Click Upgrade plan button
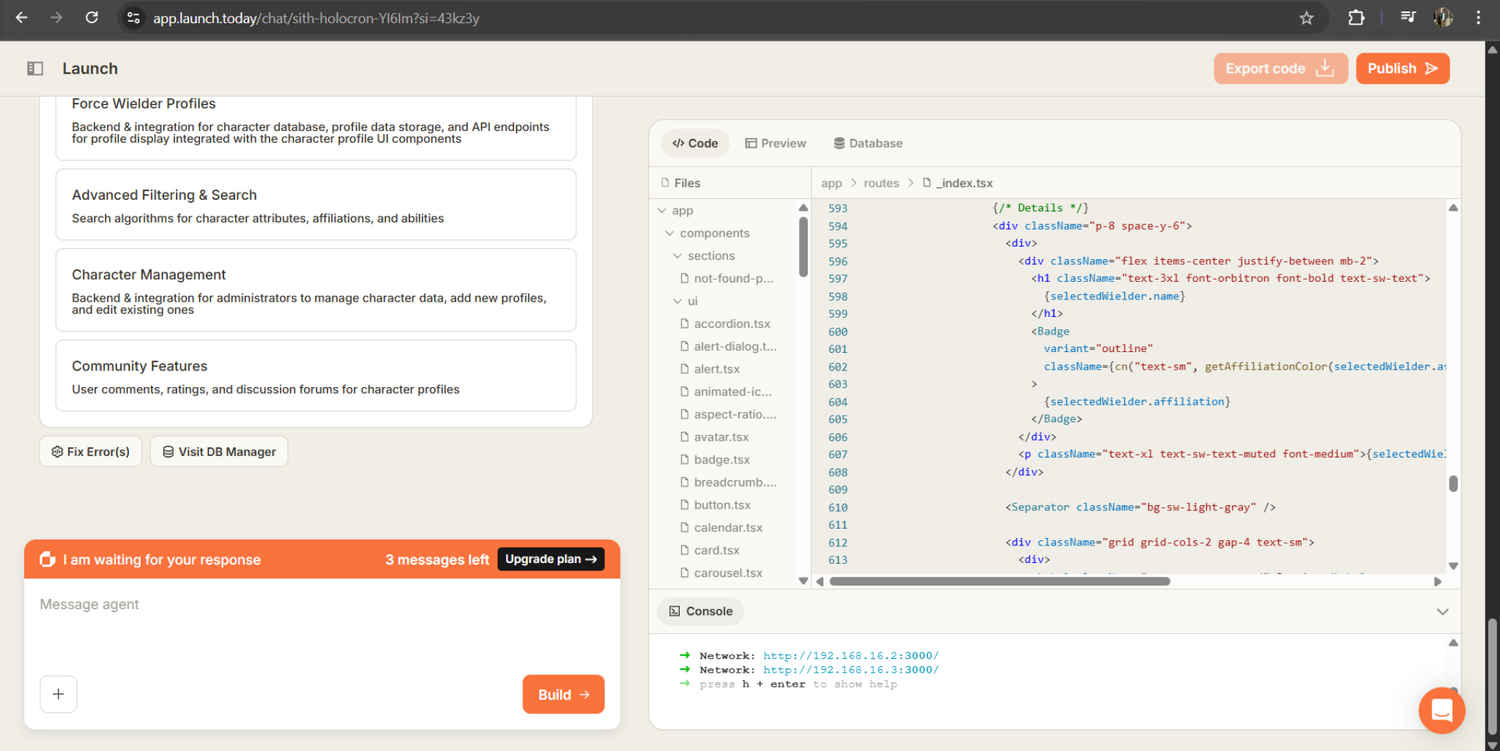The width and height of the screenshot is (1500, 751). point(550,559)
